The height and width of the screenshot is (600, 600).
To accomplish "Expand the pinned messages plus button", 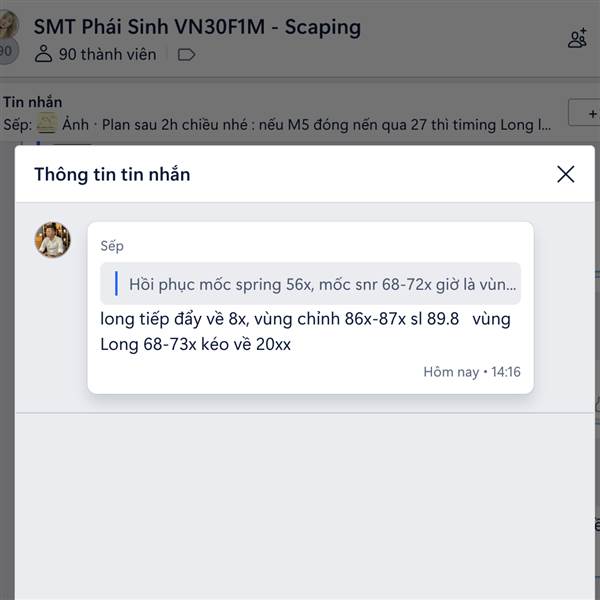I will pos(584,113).
